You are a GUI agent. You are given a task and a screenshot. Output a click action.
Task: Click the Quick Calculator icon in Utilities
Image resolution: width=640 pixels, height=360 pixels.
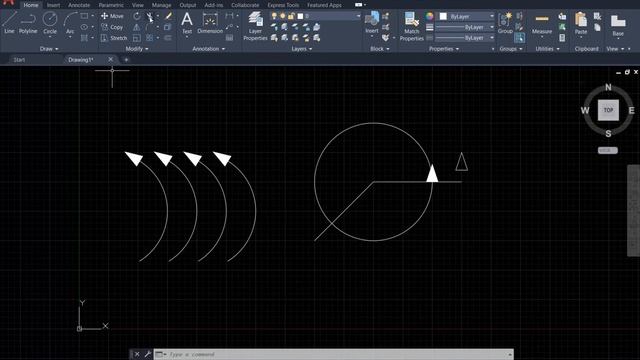click(562, 38)
